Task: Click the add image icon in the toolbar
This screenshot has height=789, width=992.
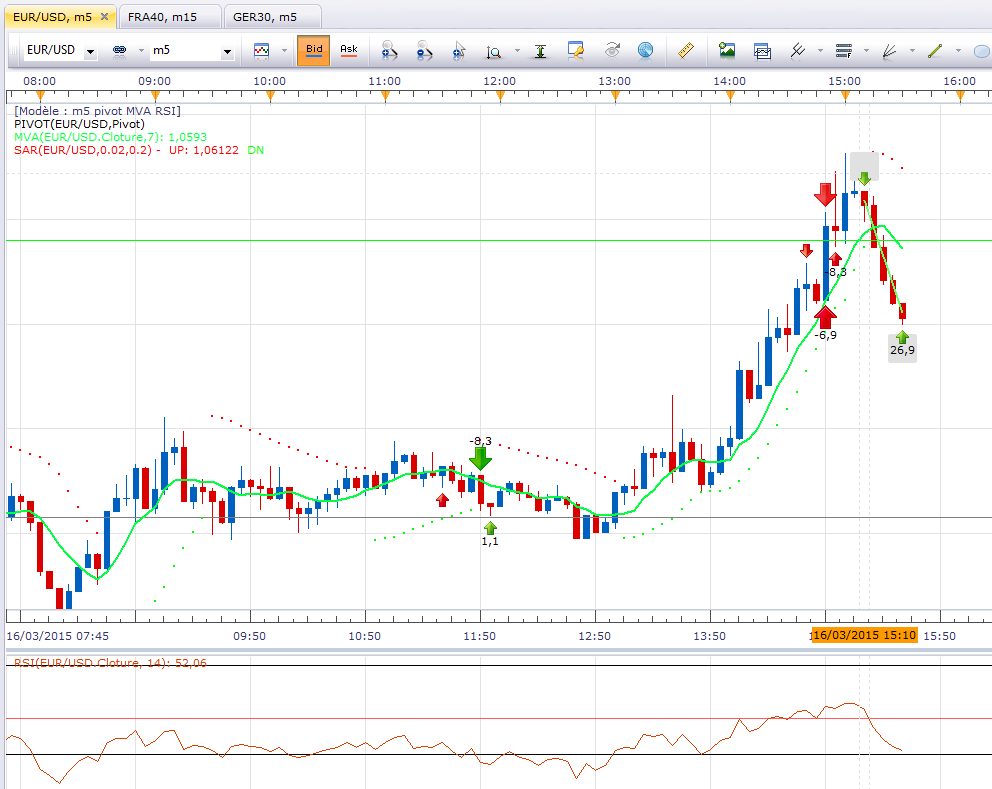Action: [727, 51]
